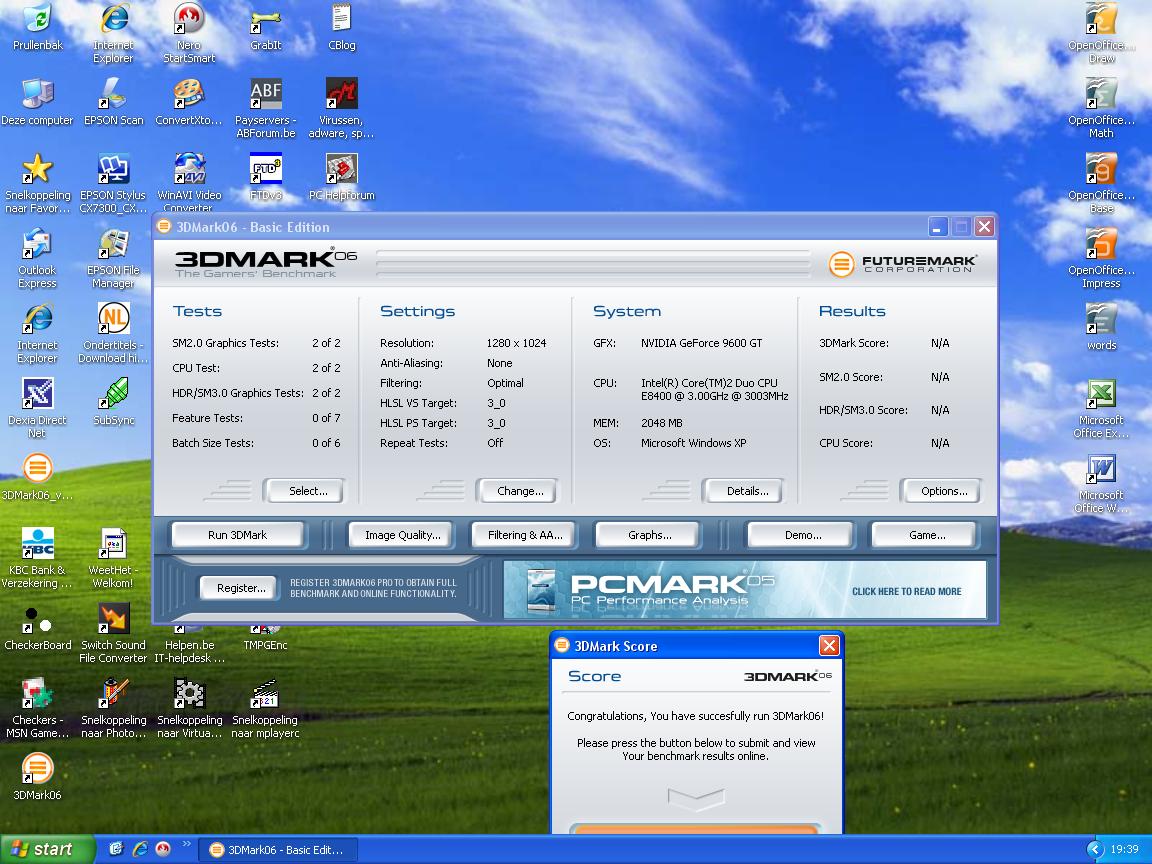Open WeetHet Welkom desktop shortcut
This screenshot has width=1152, height=864.
click(x=113, y=557)
